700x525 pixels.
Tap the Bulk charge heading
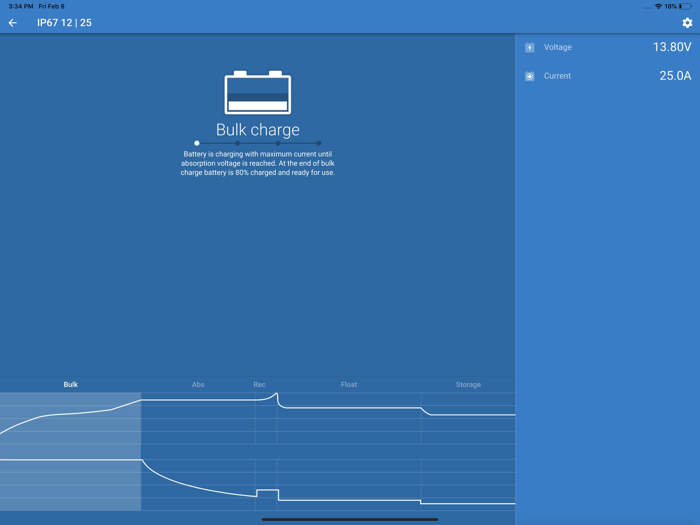(x=258, y=129)
